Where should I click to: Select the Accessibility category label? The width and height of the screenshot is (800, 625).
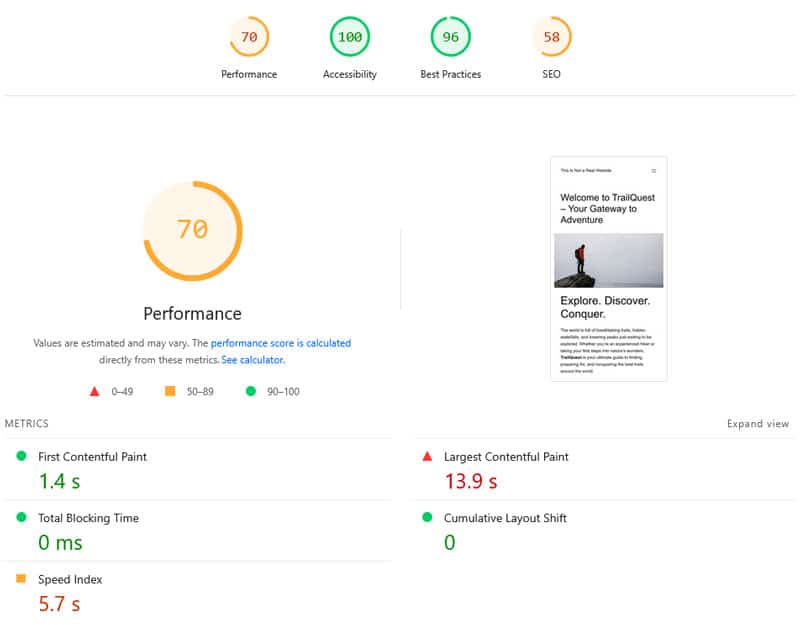(x=349, y=74)
